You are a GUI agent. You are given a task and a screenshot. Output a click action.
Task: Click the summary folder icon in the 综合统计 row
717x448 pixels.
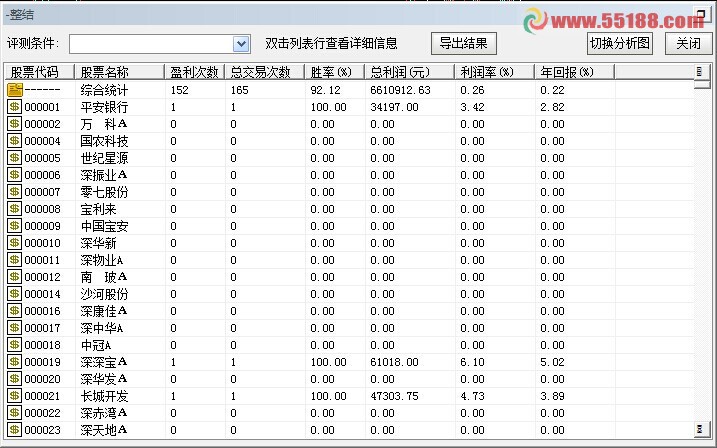[15, 90]
